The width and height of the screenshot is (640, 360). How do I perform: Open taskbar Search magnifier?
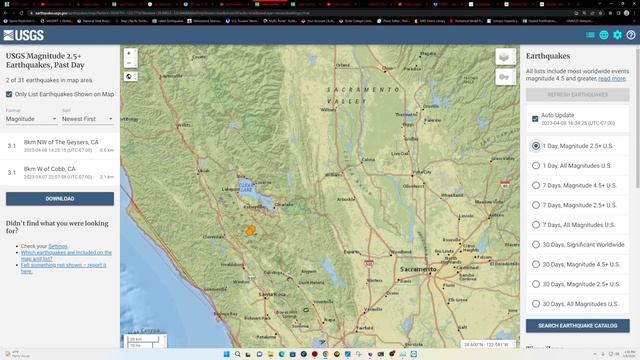(x=238, y=354)
